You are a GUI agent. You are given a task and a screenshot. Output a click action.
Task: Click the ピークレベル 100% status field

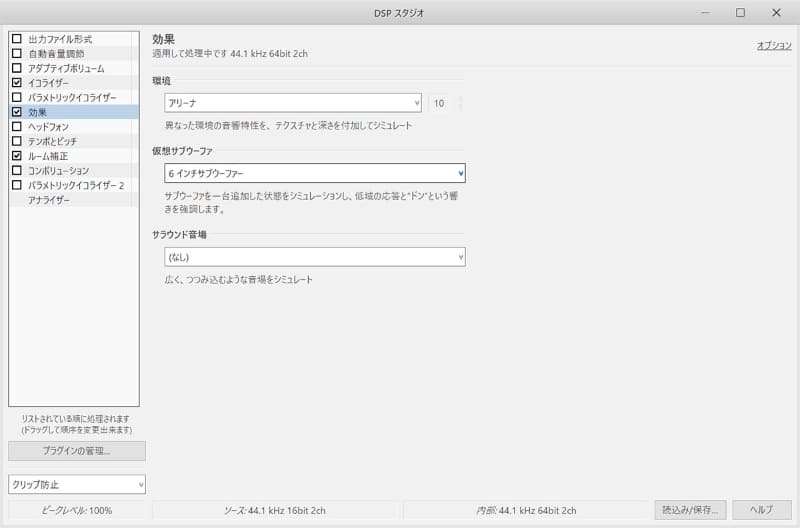click(x=77, y=510)
